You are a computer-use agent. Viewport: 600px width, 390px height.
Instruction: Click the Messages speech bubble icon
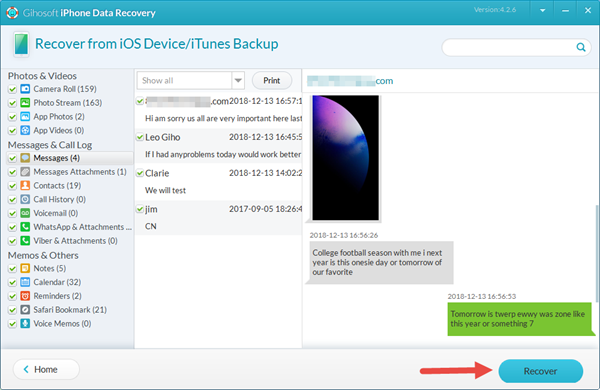[x=25, y=158]
